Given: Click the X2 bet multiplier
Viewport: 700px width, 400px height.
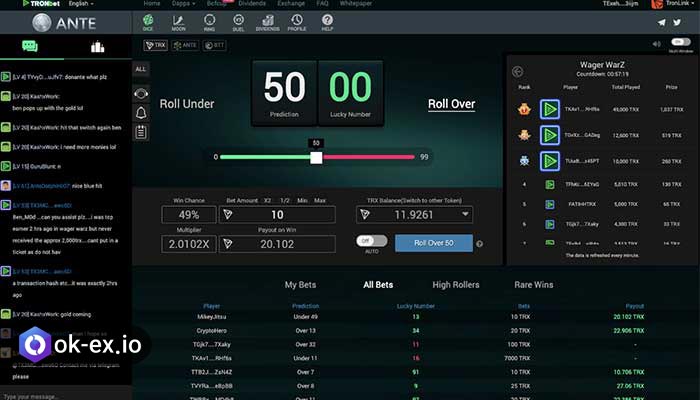Looking at the screenshot, I should coord(267,200).
